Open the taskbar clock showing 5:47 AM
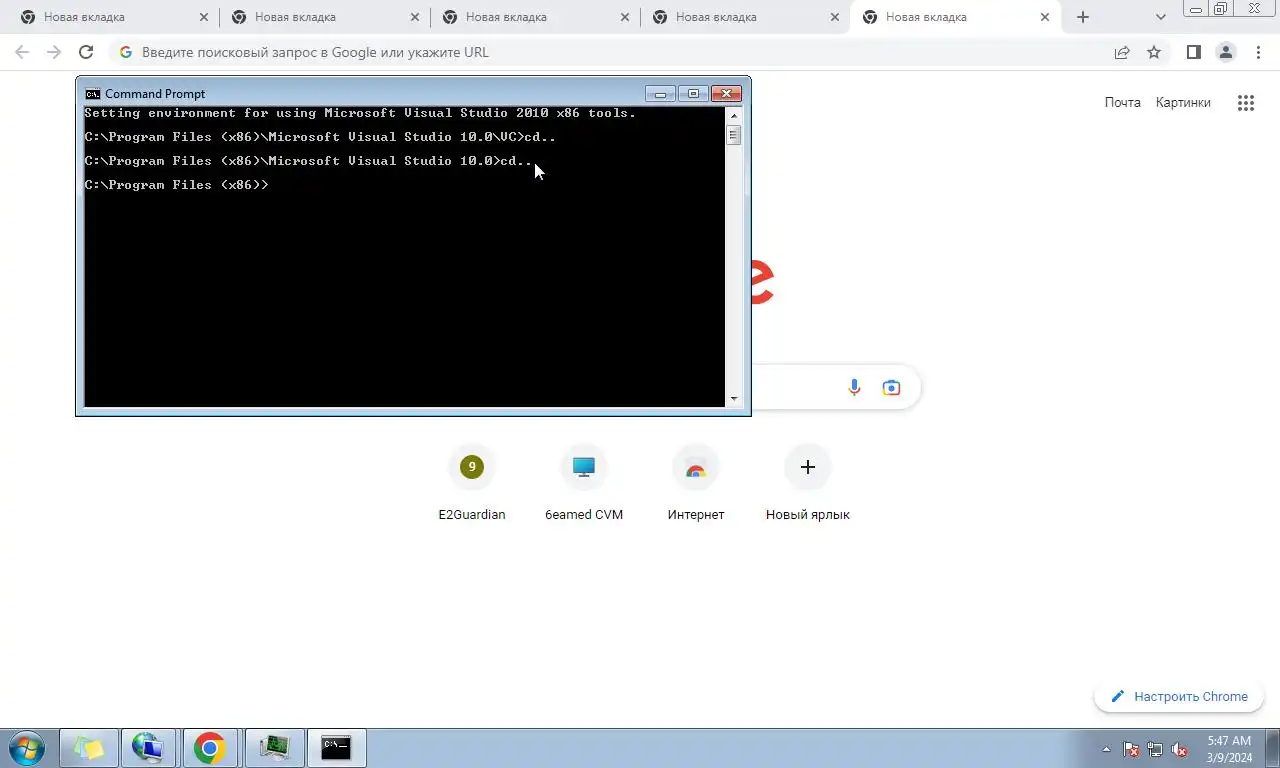The height and width of the screenshot is (768, 1280). coord(1229,749)
